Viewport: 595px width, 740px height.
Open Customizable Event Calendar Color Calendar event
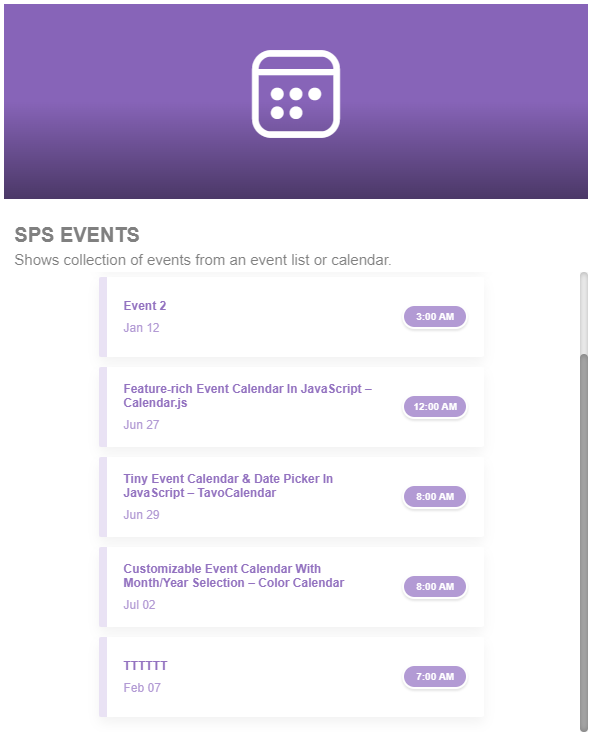(x=234, y=576)
